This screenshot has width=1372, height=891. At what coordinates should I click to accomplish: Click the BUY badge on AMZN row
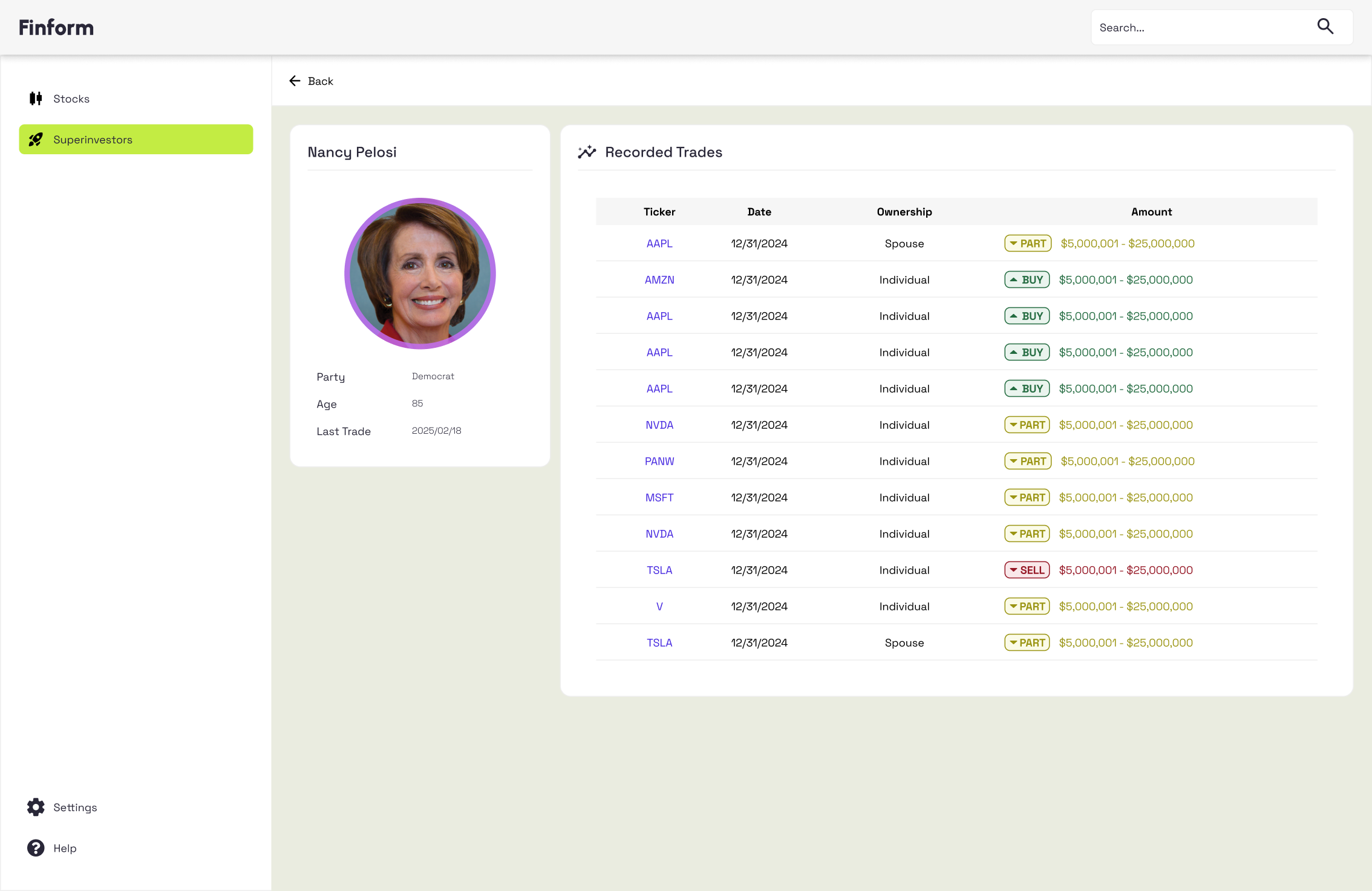1027,280
